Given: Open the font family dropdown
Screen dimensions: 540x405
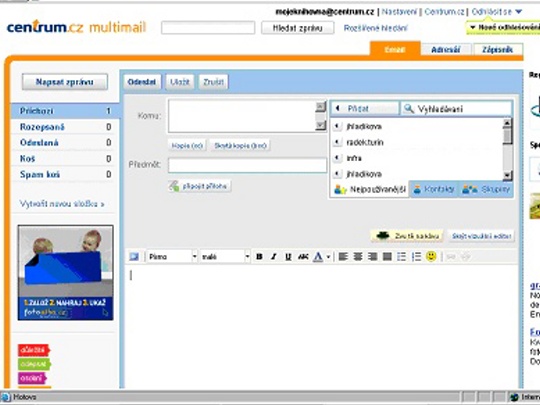Looking at the screenshot, I should click(x=172, y=257).
